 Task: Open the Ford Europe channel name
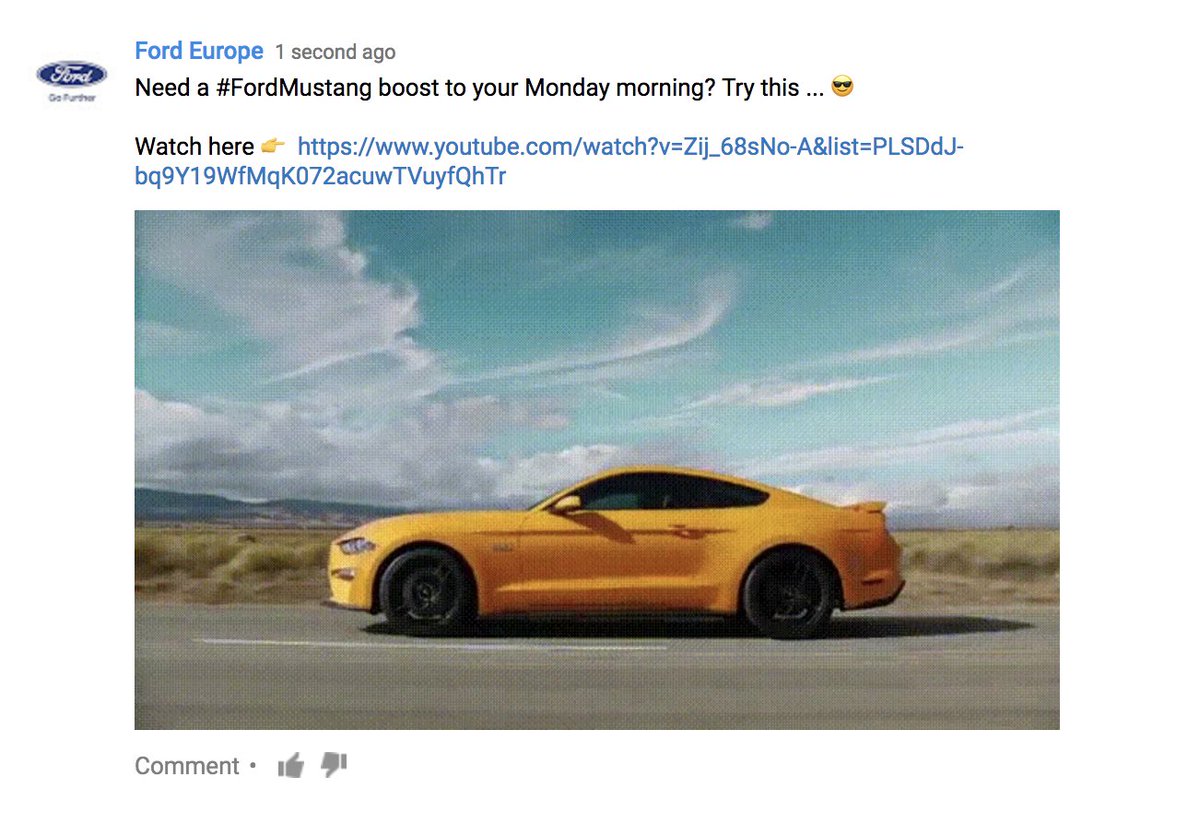tap(199, 50)
